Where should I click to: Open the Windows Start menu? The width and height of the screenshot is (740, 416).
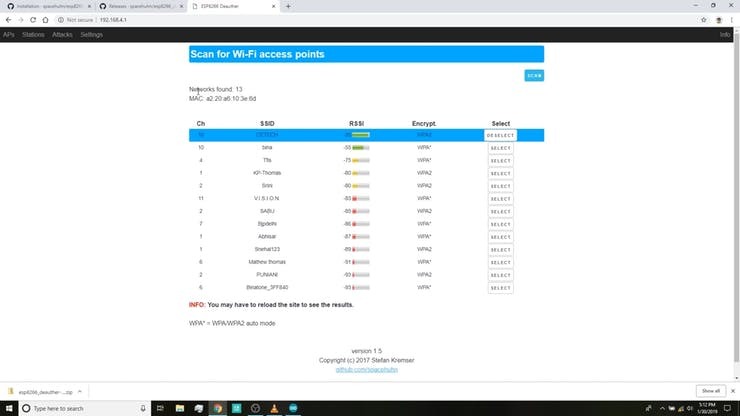click(9, 408)
